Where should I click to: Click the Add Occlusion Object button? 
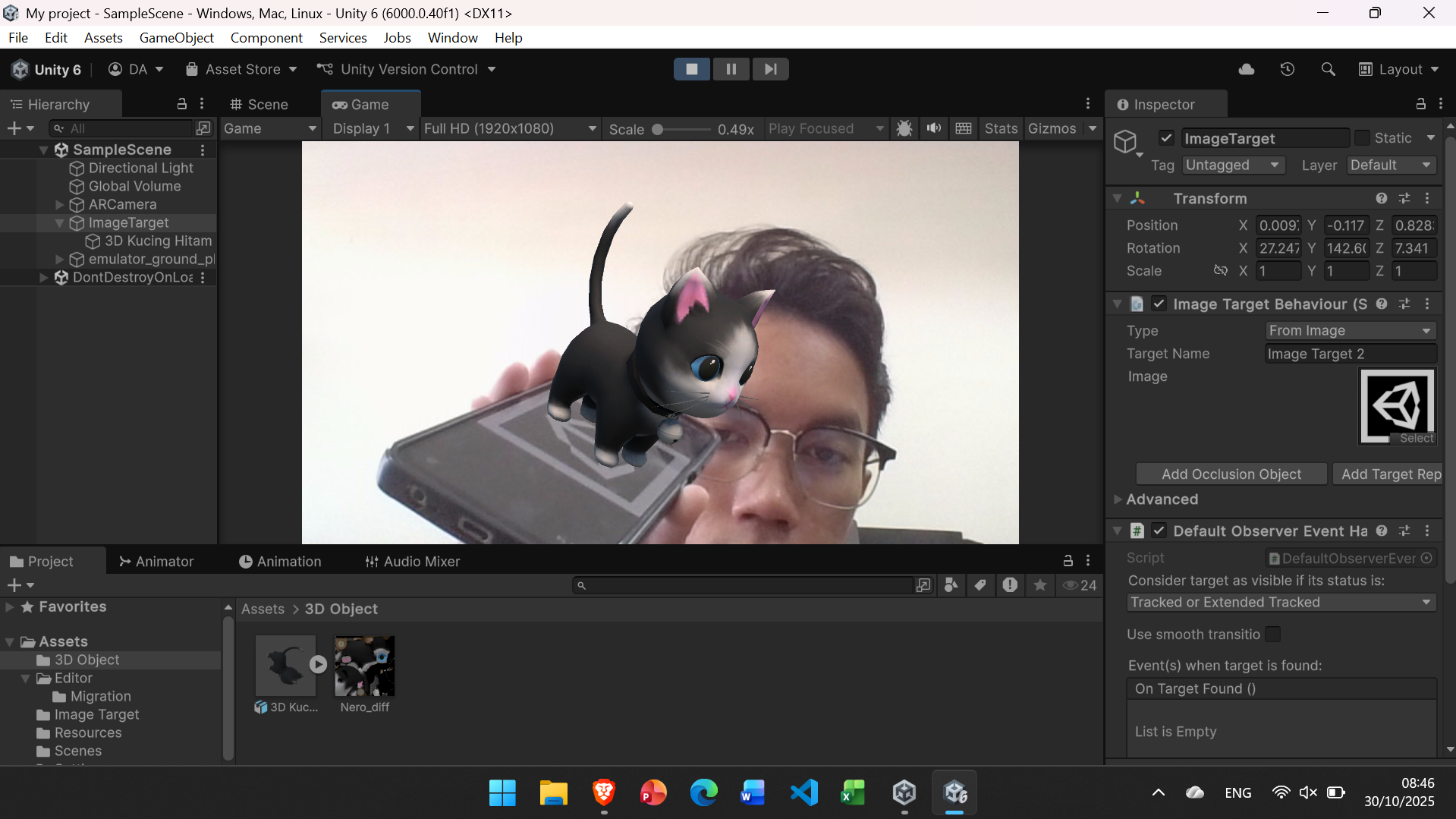(x=1231, y=474)
